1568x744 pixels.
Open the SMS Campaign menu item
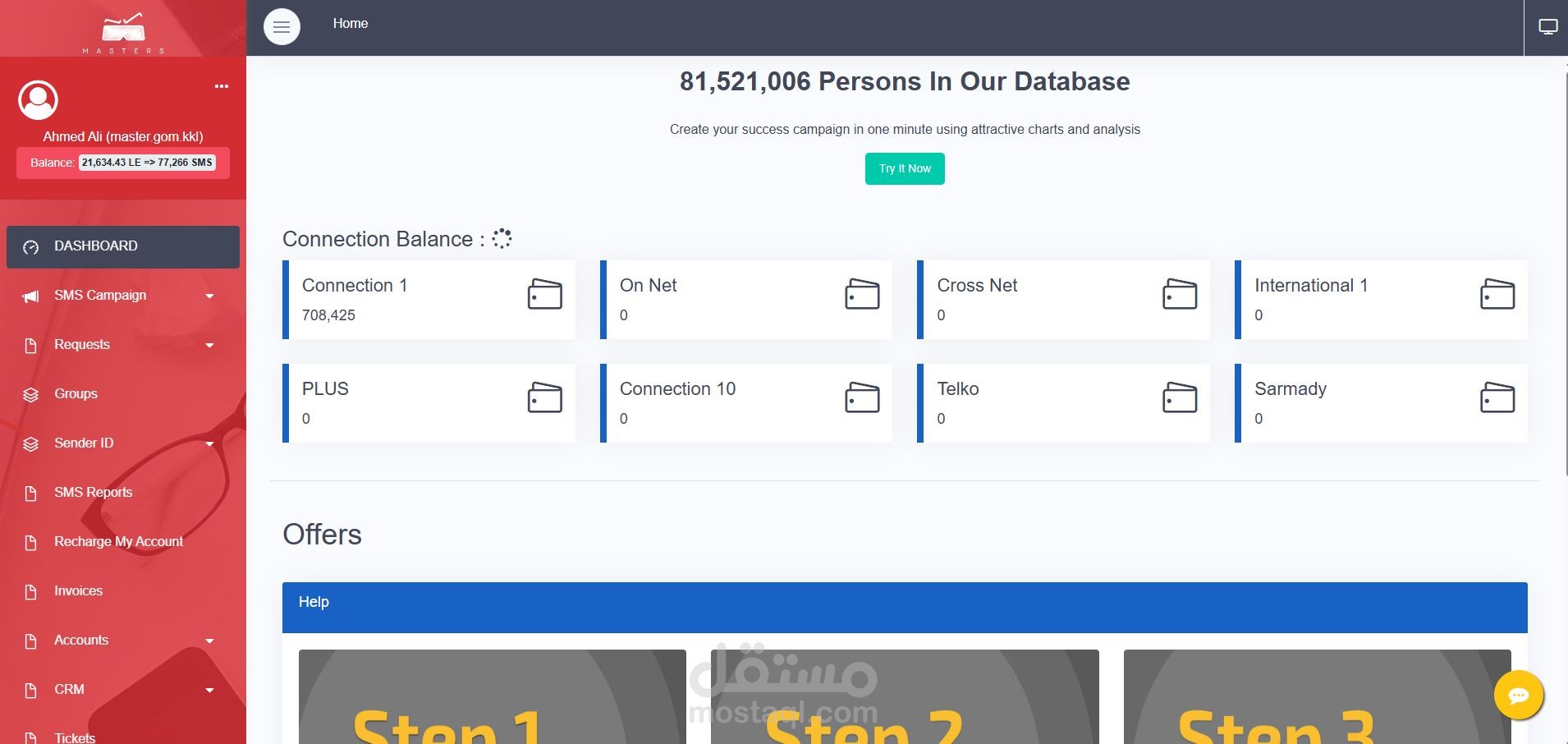[x=123, y=296]
